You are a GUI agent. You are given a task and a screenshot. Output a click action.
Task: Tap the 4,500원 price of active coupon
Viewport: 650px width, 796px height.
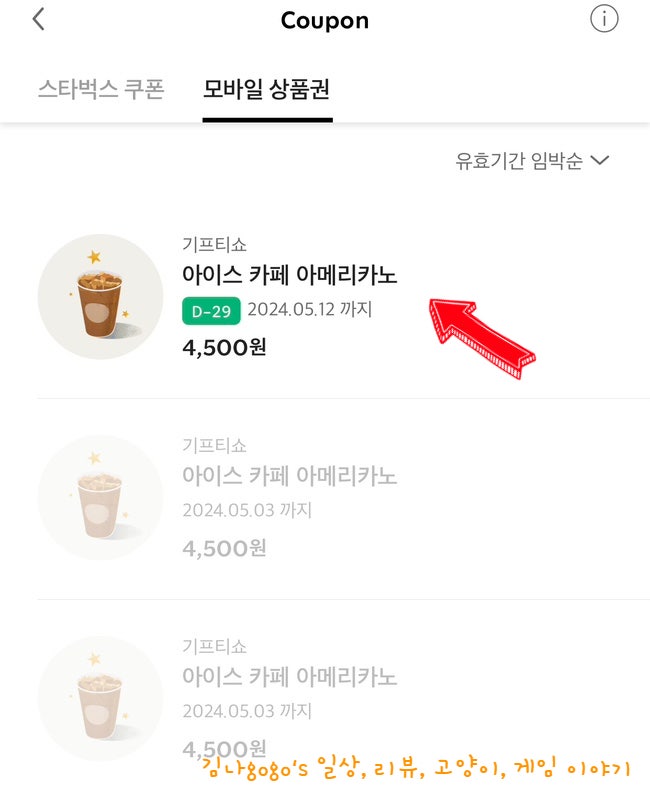pyautogui.click(x=224, y=347)
